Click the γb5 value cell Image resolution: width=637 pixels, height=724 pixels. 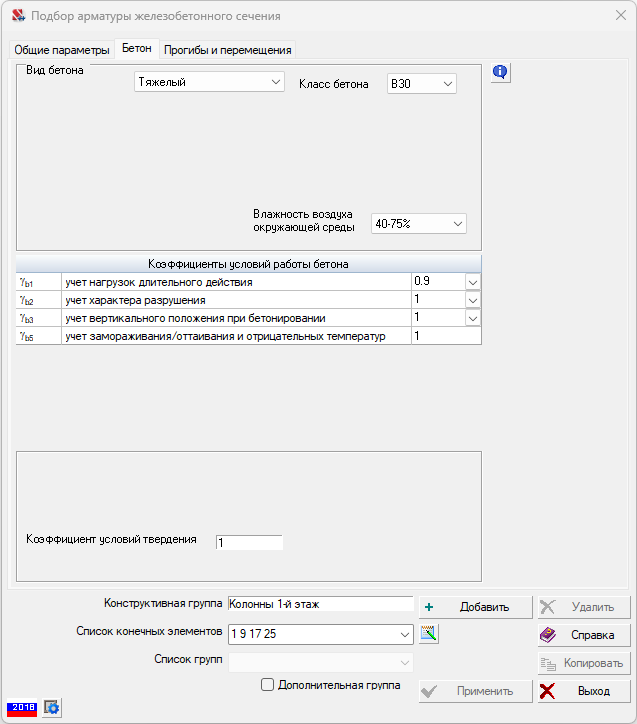(x=446, y=336)
